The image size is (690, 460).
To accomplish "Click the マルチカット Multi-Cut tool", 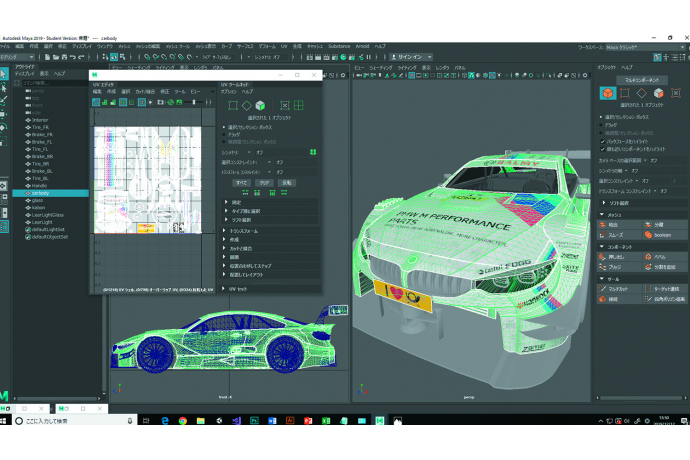I will tap(620, 289).
